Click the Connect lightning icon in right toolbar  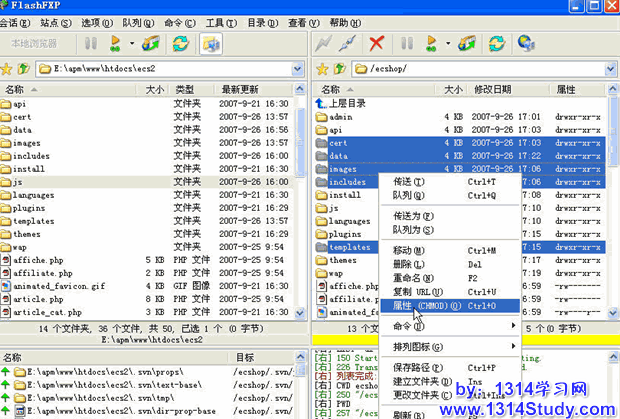click(x=323, y=43)
